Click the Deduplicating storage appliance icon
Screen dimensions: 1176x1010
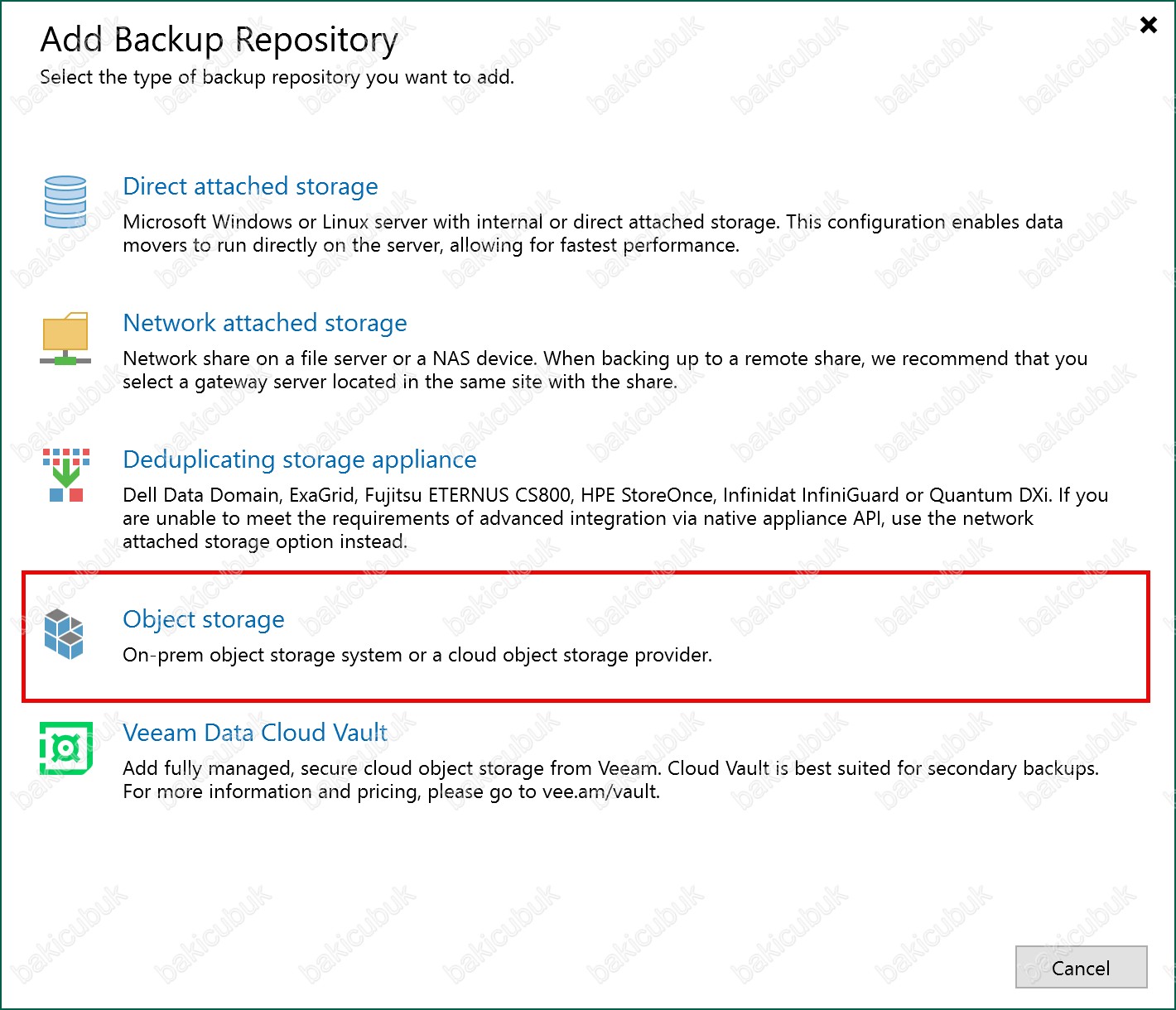65,475
